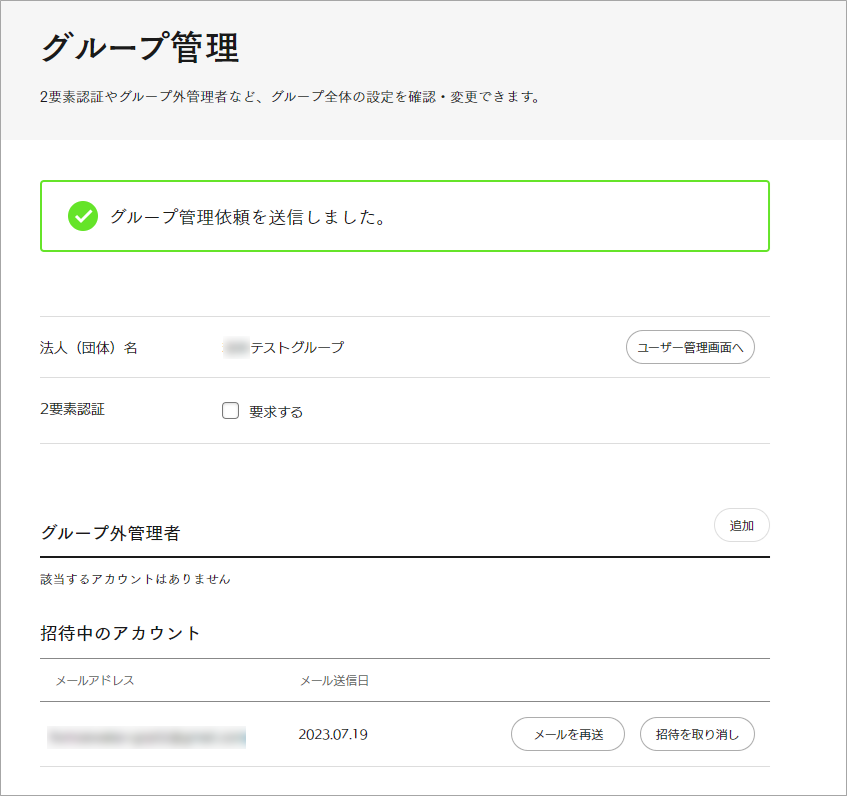Select the blurred invited email address
The image size is (847, 796).
[x=147, y=736]
